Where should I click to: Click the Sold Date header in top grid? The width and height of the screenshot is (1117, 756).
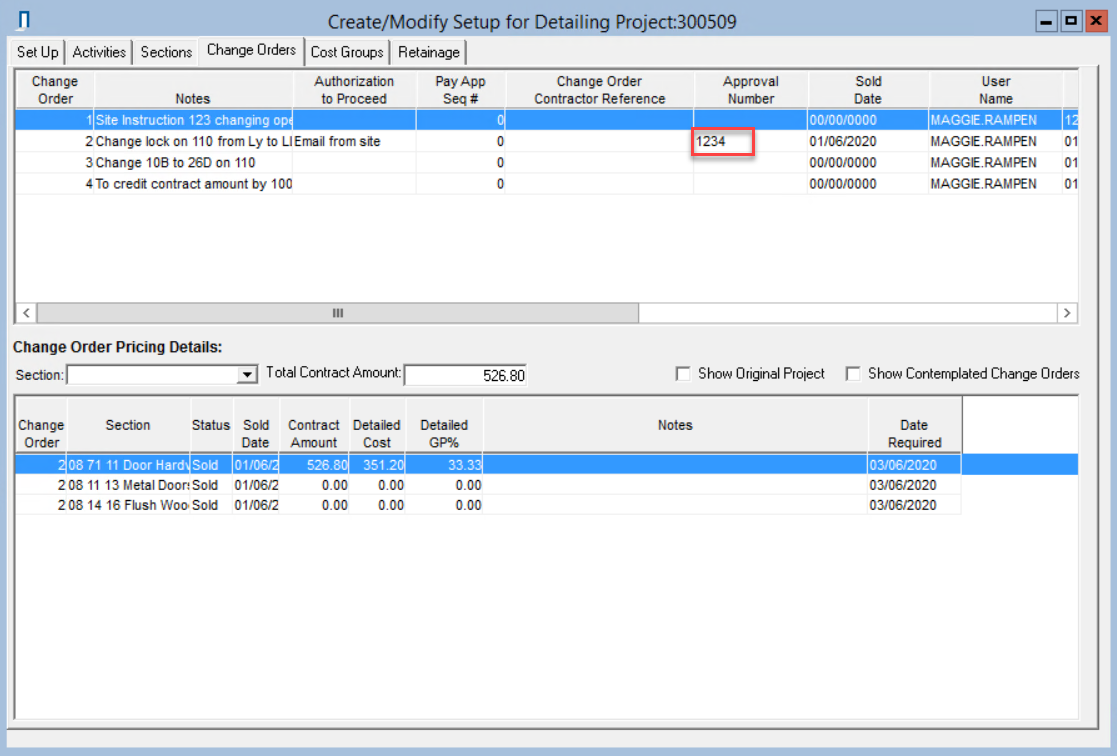point(868,90)
